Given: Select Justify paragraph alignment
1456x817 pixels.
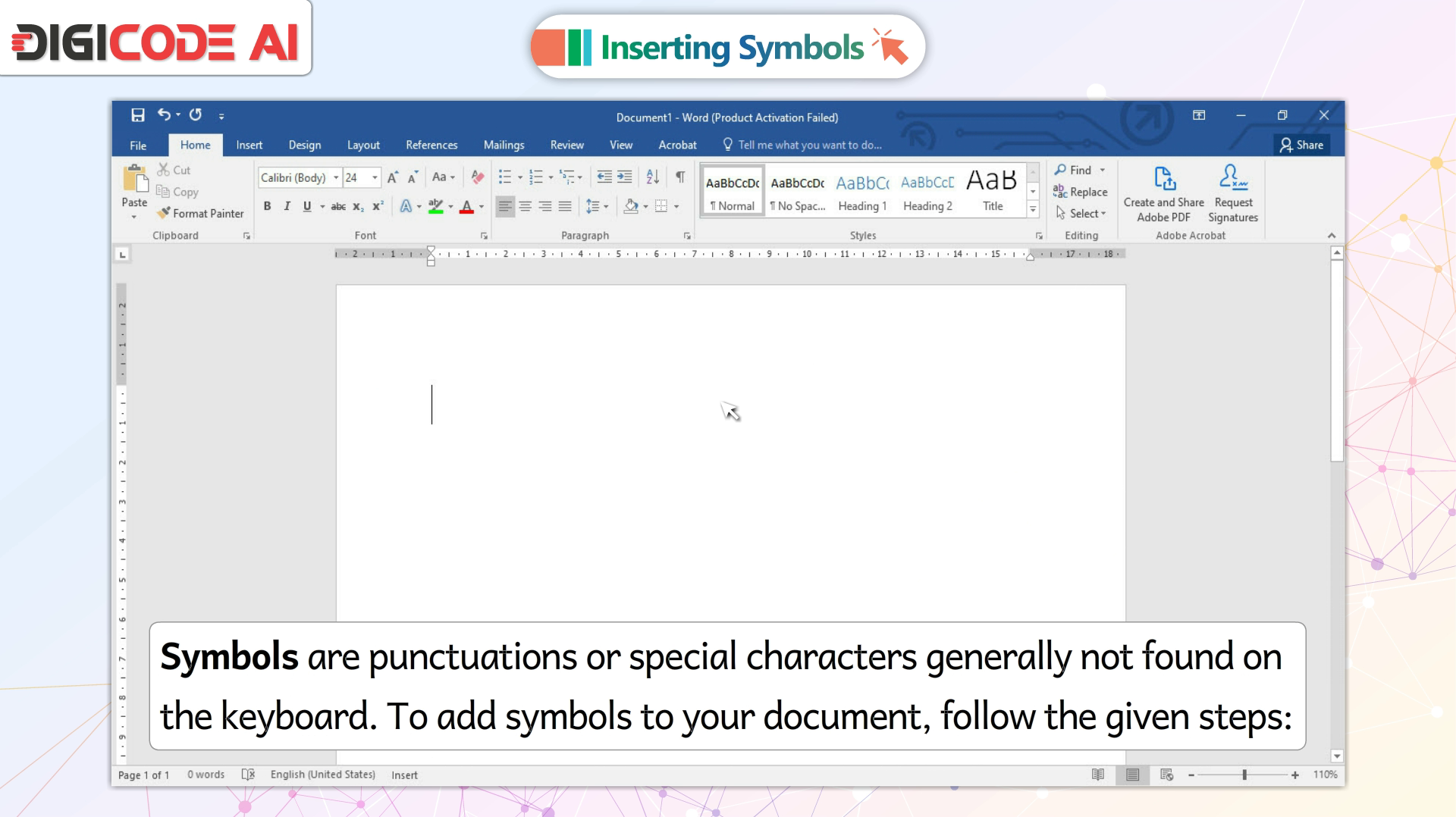Looking at the screenshot, I should [x=565, y=206].
